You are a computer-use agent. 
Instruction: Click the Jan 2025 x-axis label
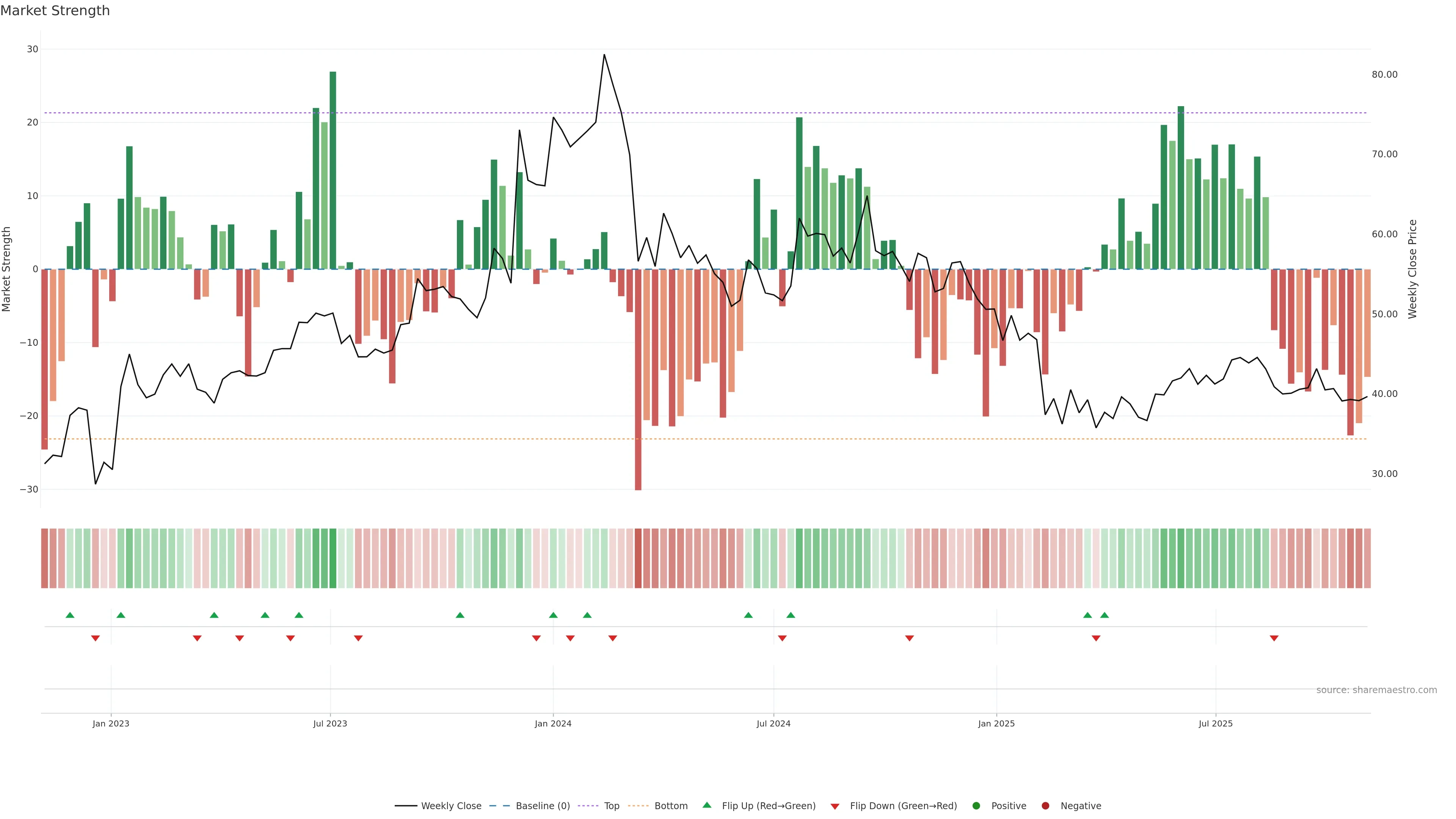pyautogui.click(x=996, y=723)
